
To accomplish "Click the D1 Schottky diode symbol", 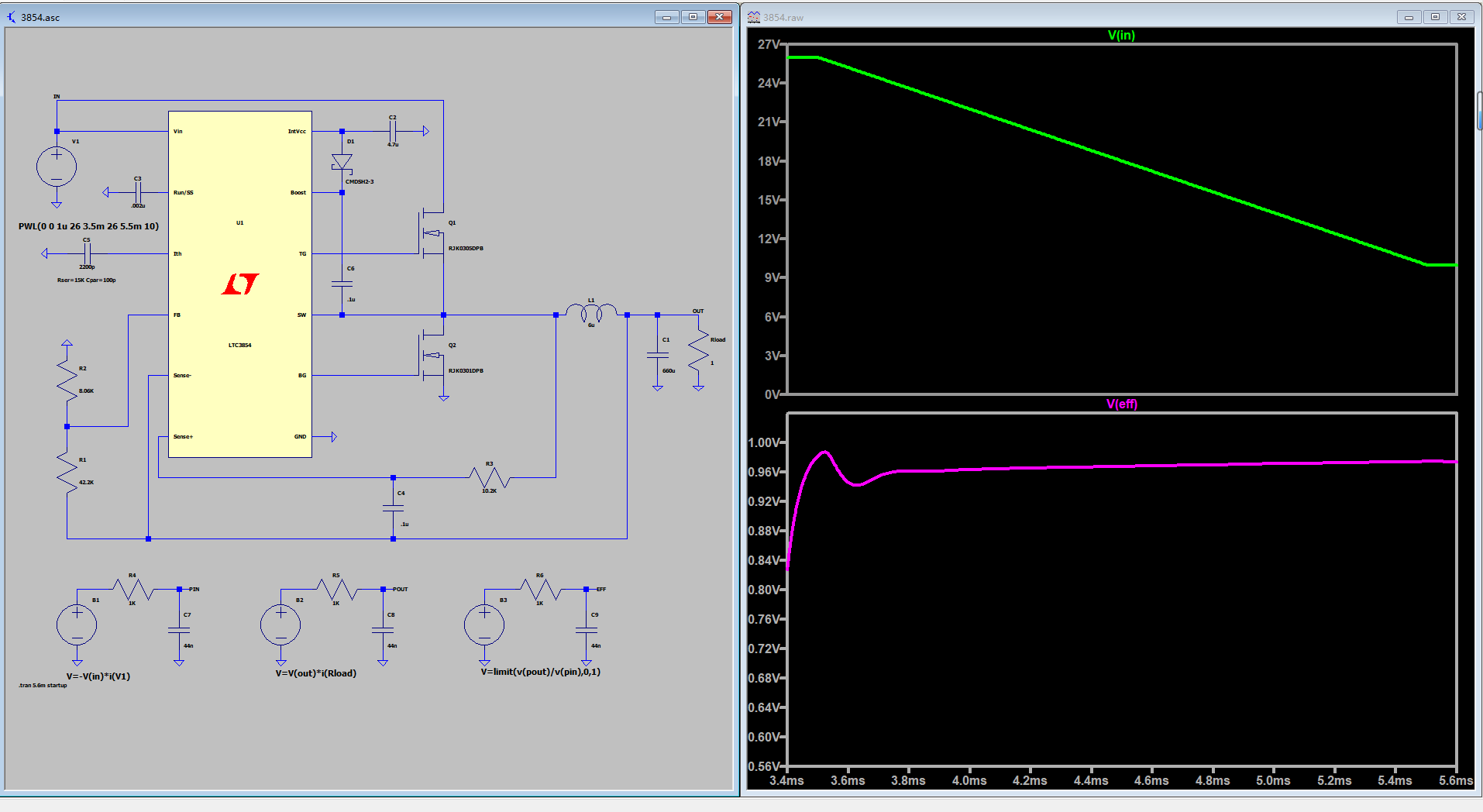I will (x=342, y=163).
